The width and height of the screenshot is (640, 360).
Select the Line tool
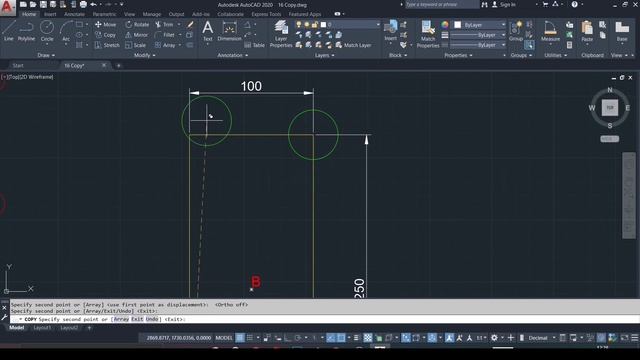(9, 31)
